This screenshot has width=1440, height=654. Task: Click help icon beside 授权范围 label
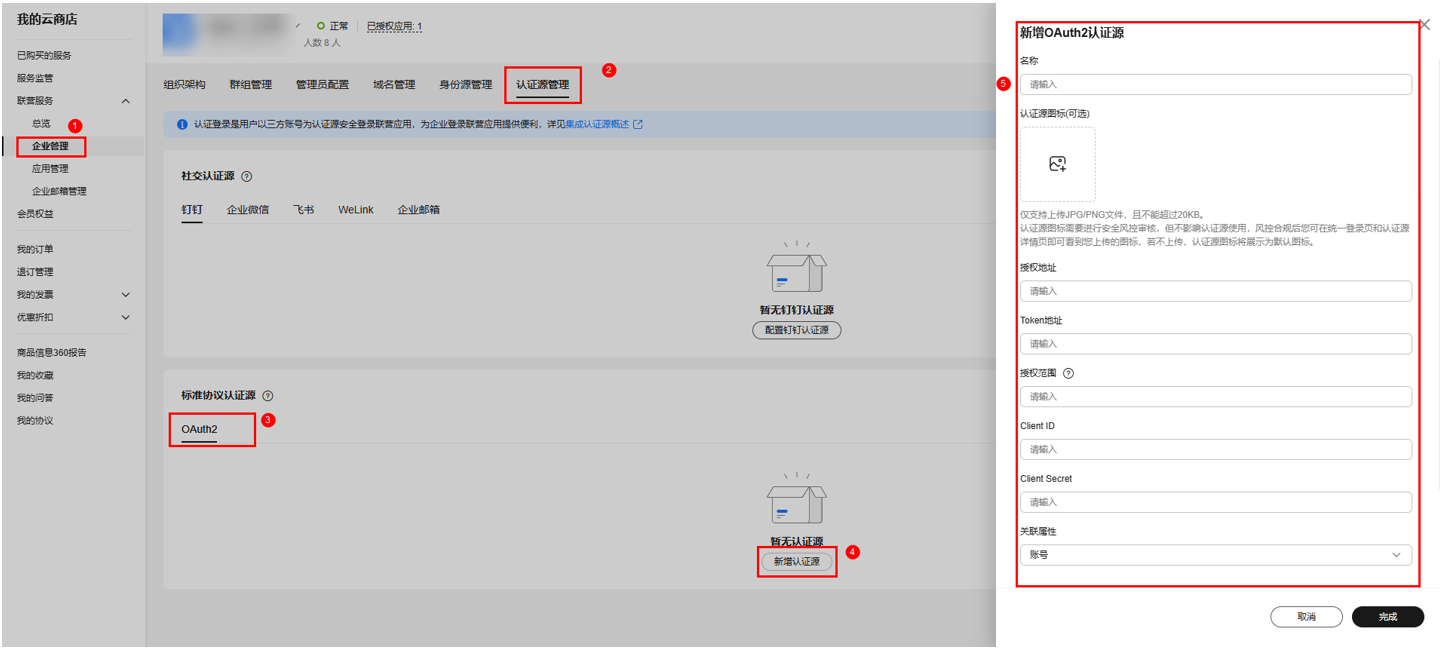tap(1068, 374)
